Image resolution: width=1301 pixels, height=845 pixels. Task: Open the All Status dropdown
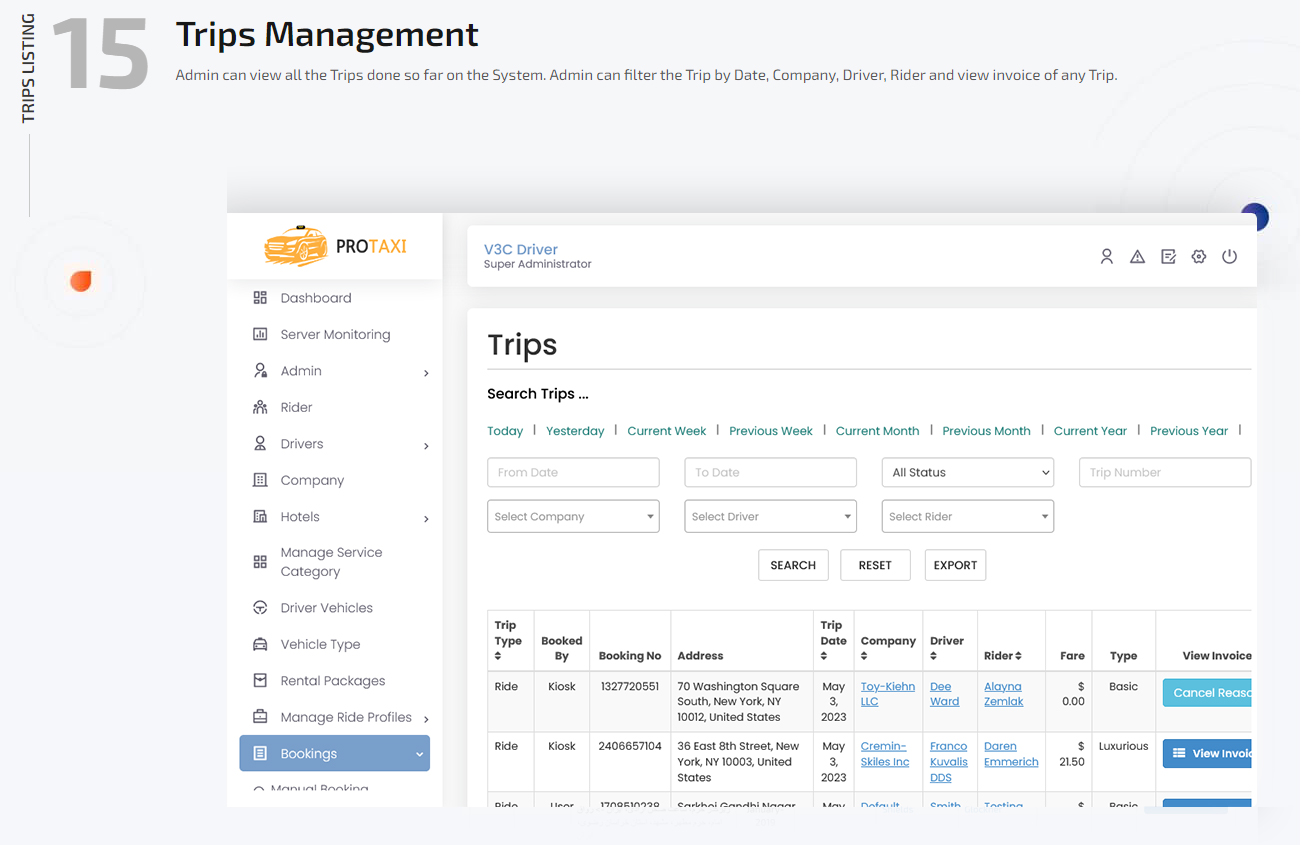coord(967,472)
